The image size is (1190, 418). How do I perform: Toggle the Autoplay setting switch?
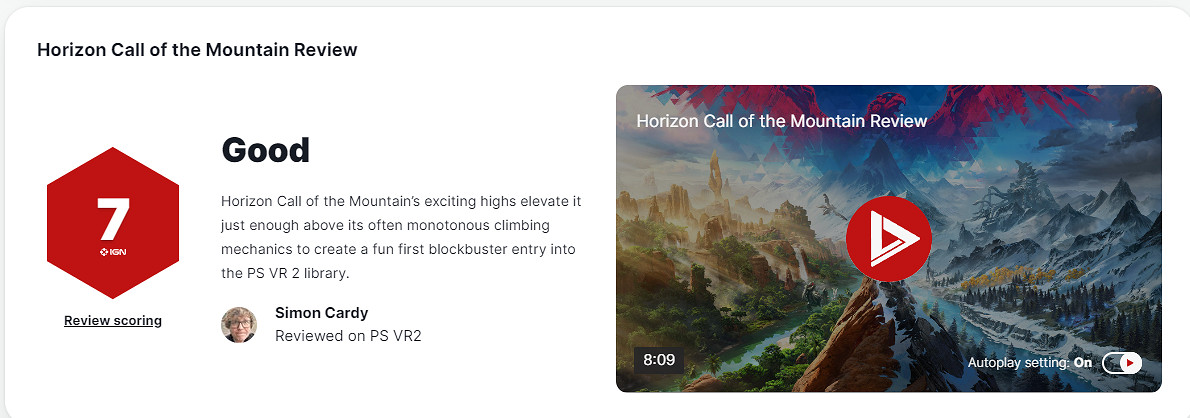coord(1122,363)
